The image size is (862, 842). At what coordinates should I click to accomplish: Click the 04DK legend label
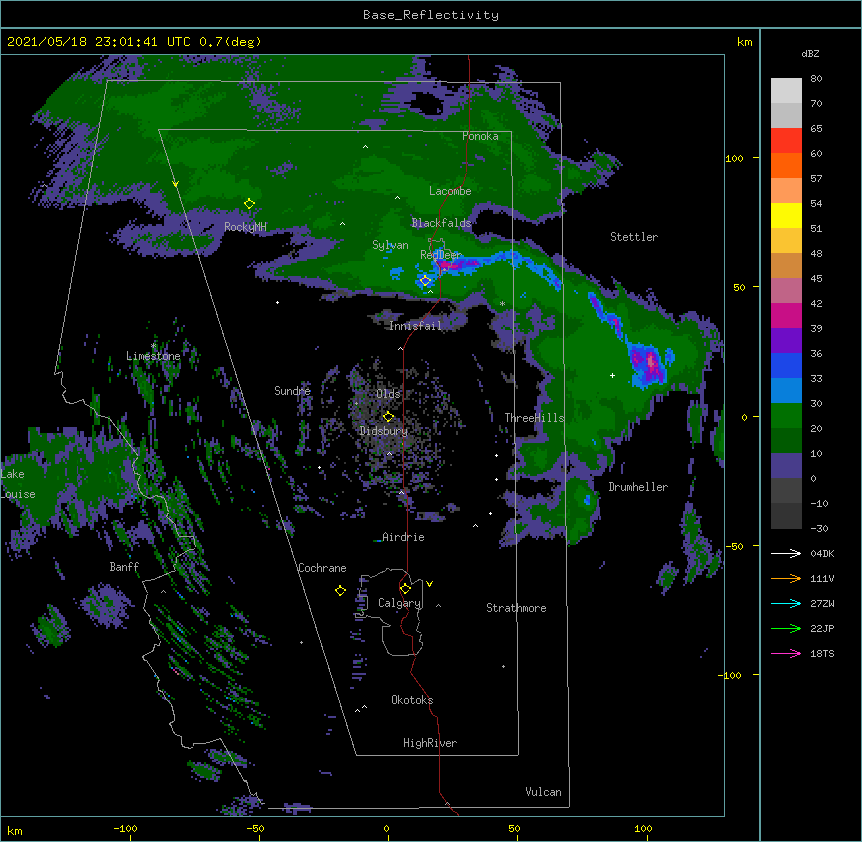tap(822, 553)
